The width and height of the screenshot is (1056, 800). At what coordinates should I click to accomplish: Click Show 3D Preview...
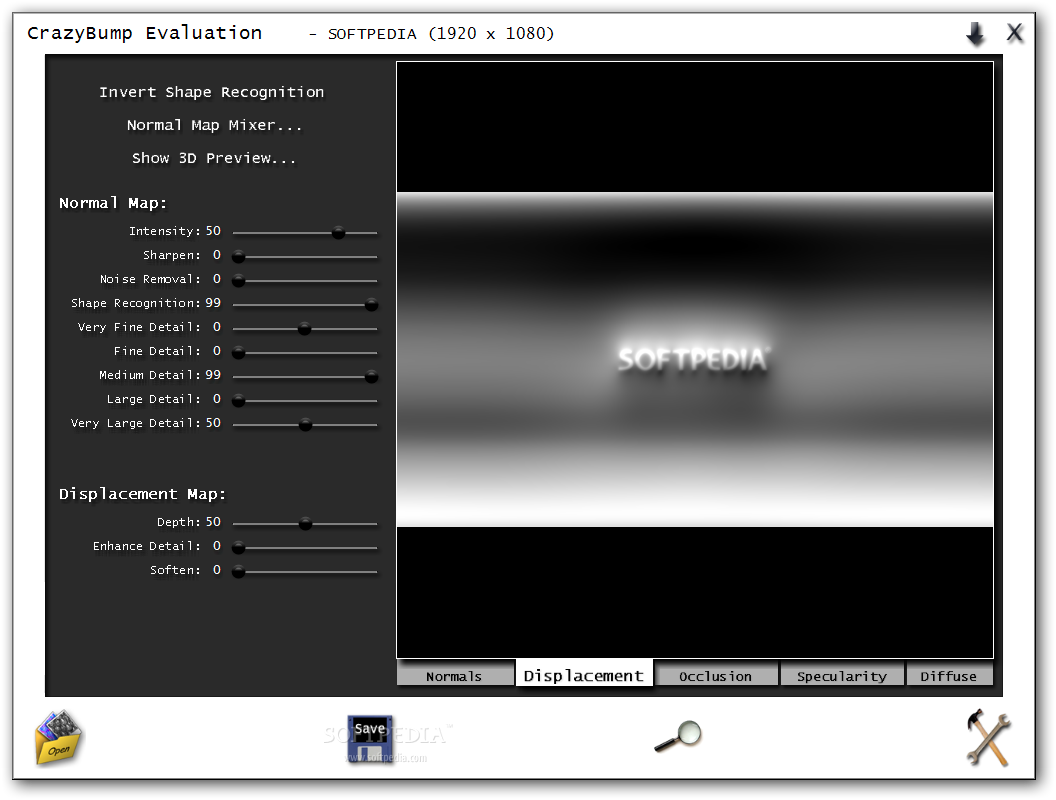pos(213,158)
